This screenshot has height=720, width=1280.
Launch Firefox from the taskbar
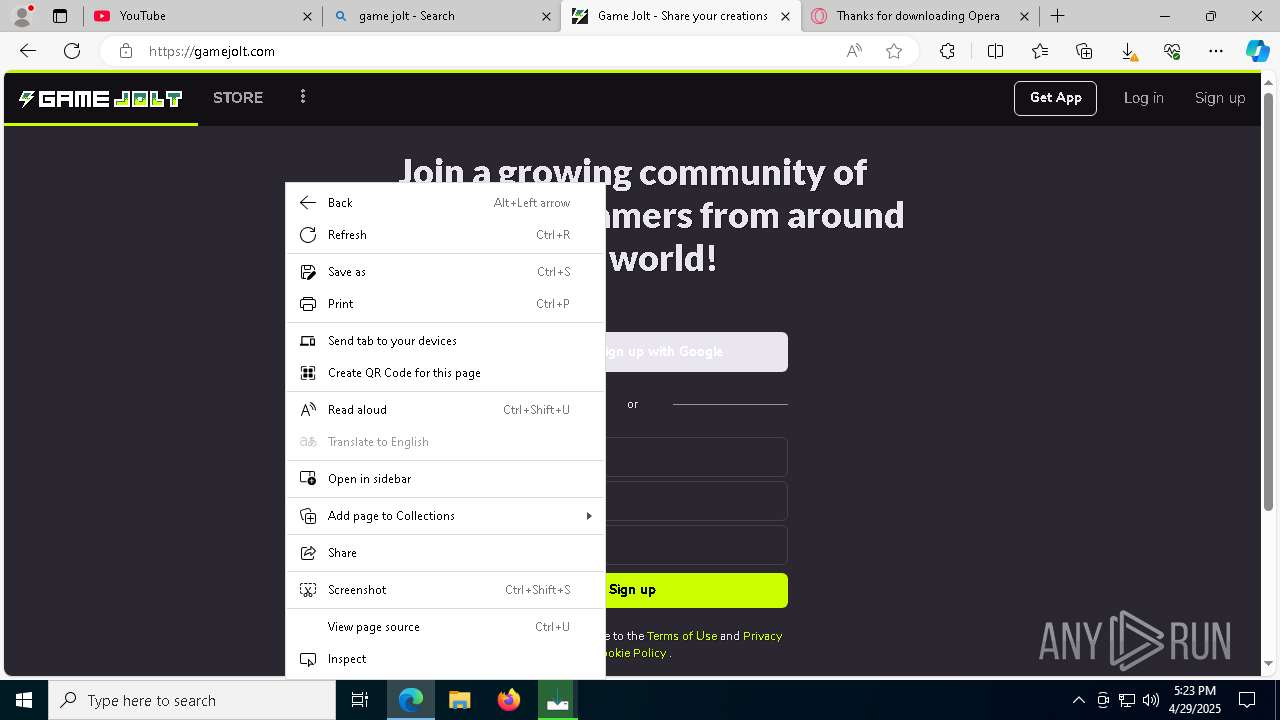coord(509,700)
